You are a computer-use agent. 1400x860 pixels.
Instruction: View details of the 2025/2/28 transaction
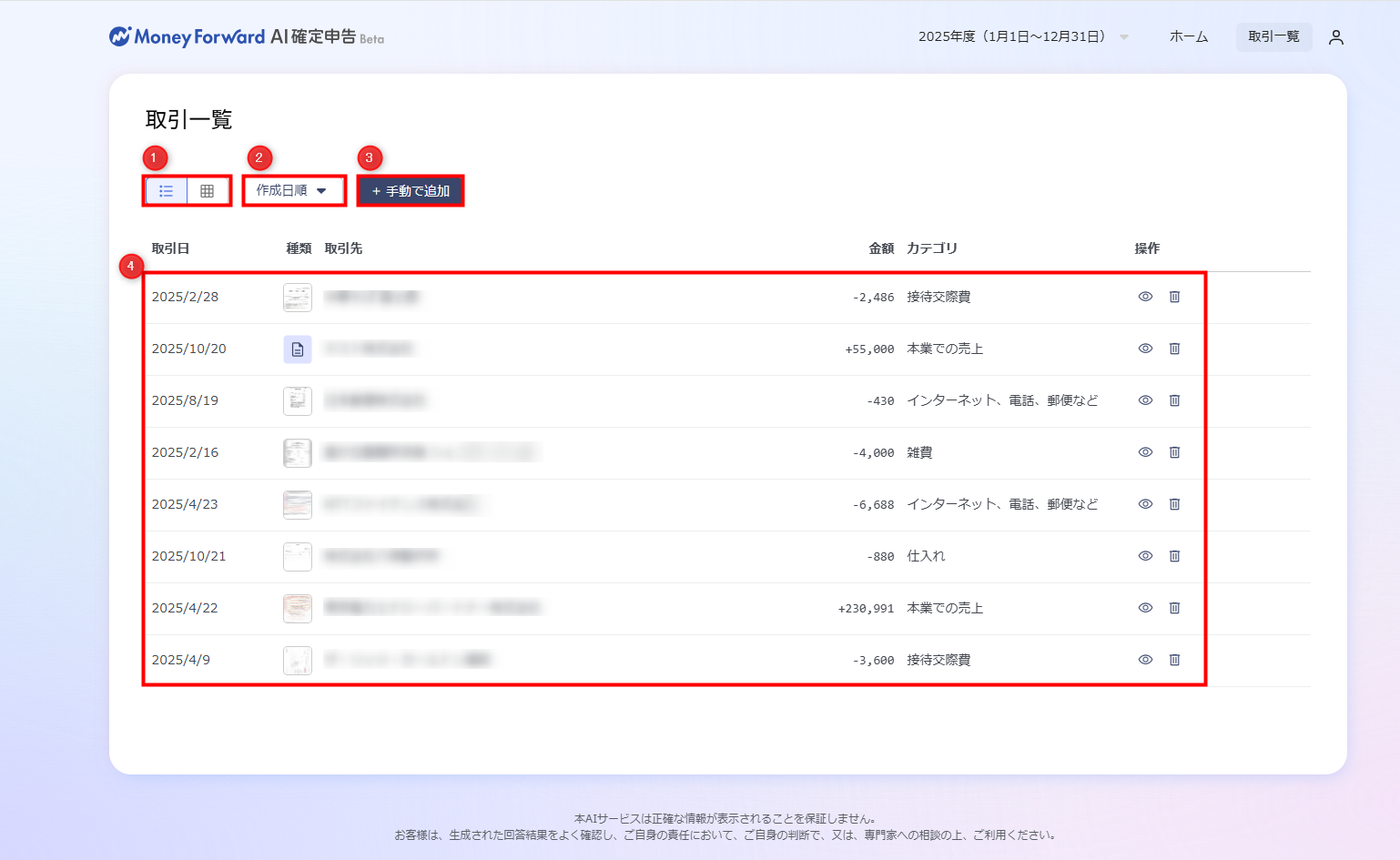(x=1145, y=297)
